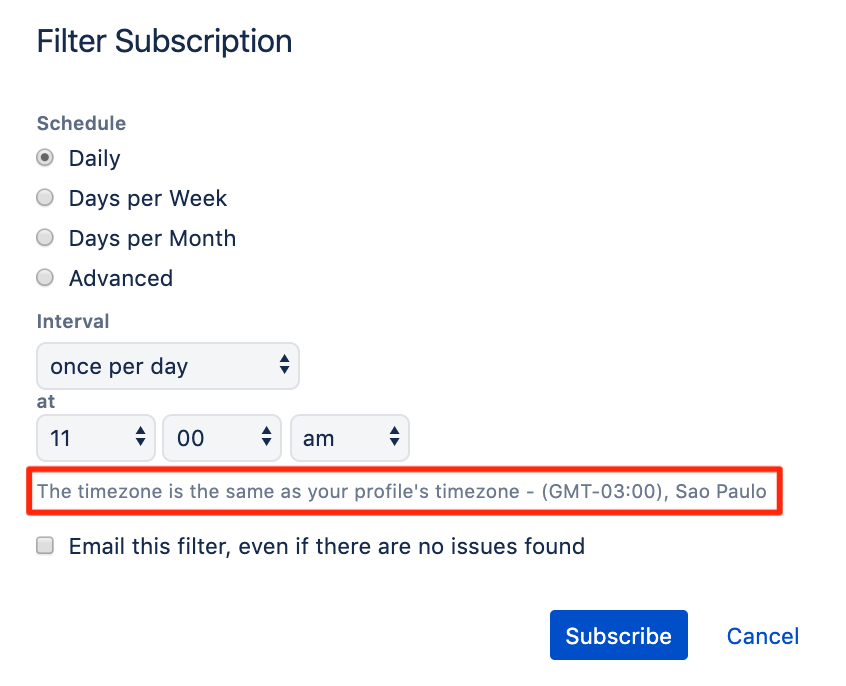
Task: Enable Email this filter with no issues checkbox
Action: pyautogui.click(x=45, y=546)
